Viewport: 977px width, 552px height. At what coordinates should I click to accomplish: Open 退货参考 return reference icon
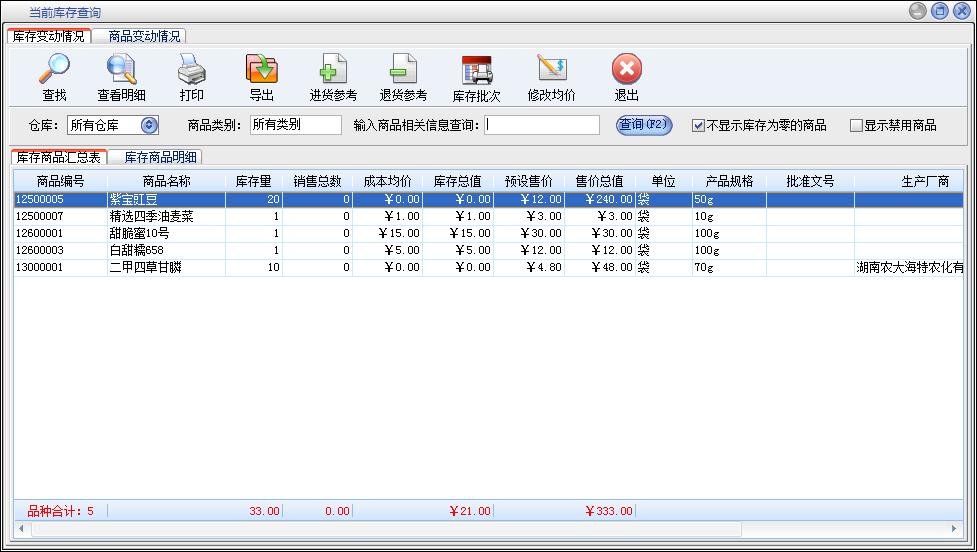402,70
